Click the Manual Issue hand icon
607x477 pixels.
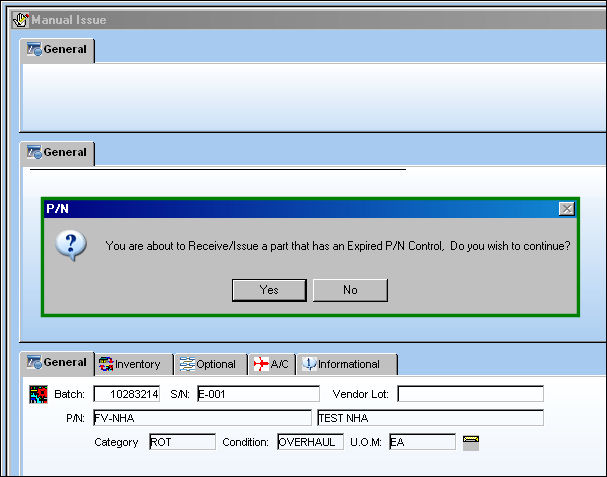click(21, 20)
